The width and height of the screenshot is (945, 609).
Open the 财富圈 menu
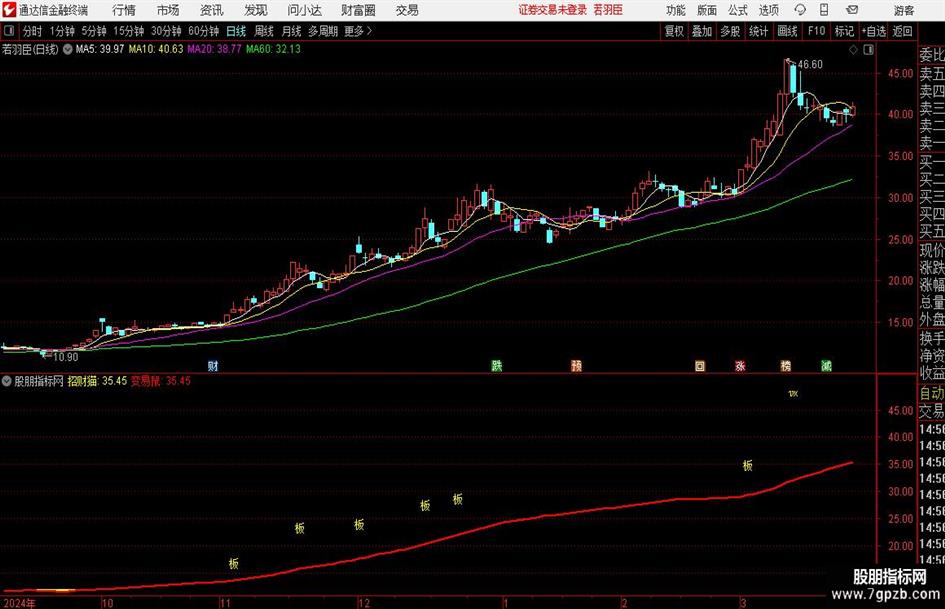tap(358, 10)
